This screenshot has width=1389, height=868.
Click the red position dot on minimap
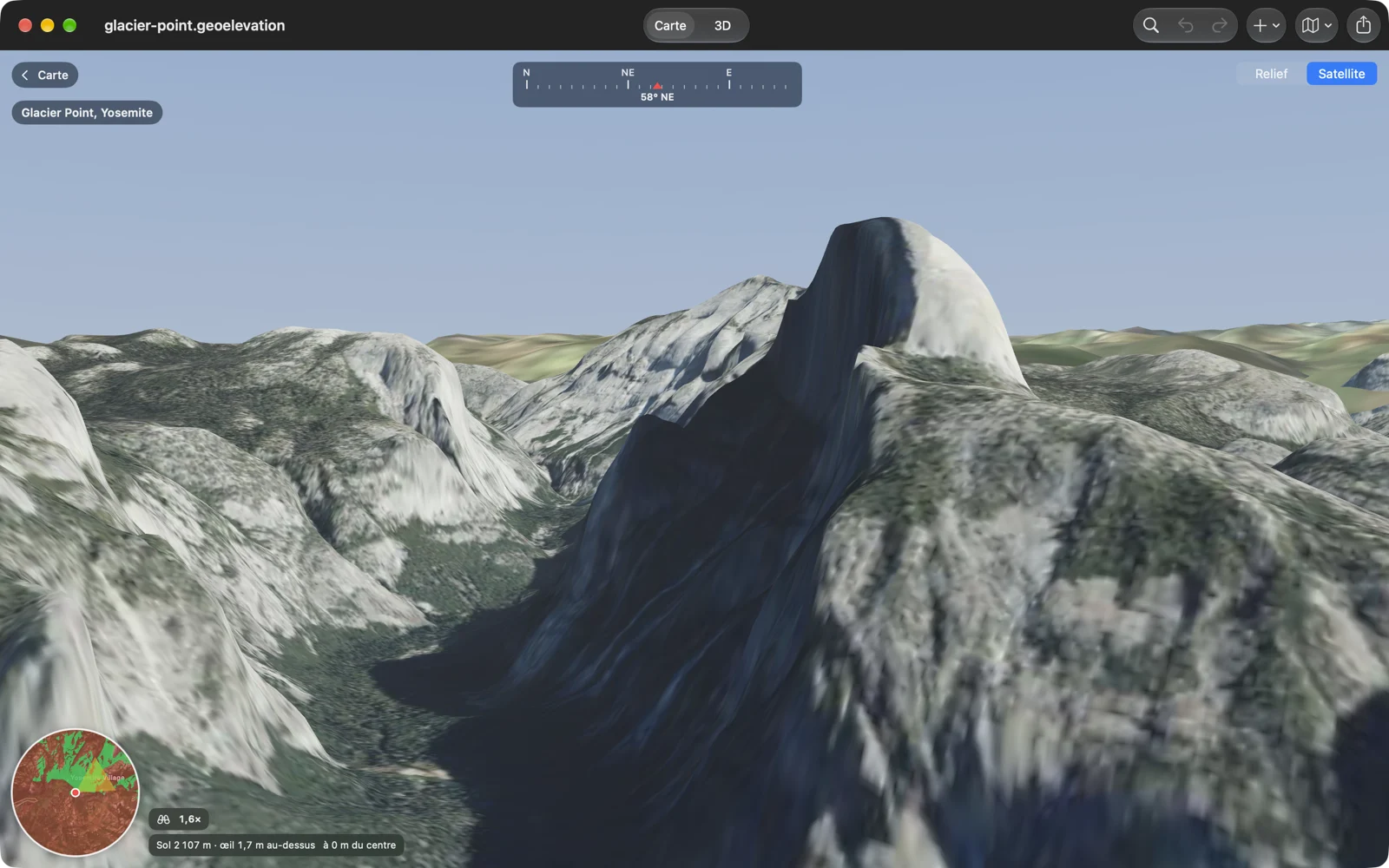76,792
